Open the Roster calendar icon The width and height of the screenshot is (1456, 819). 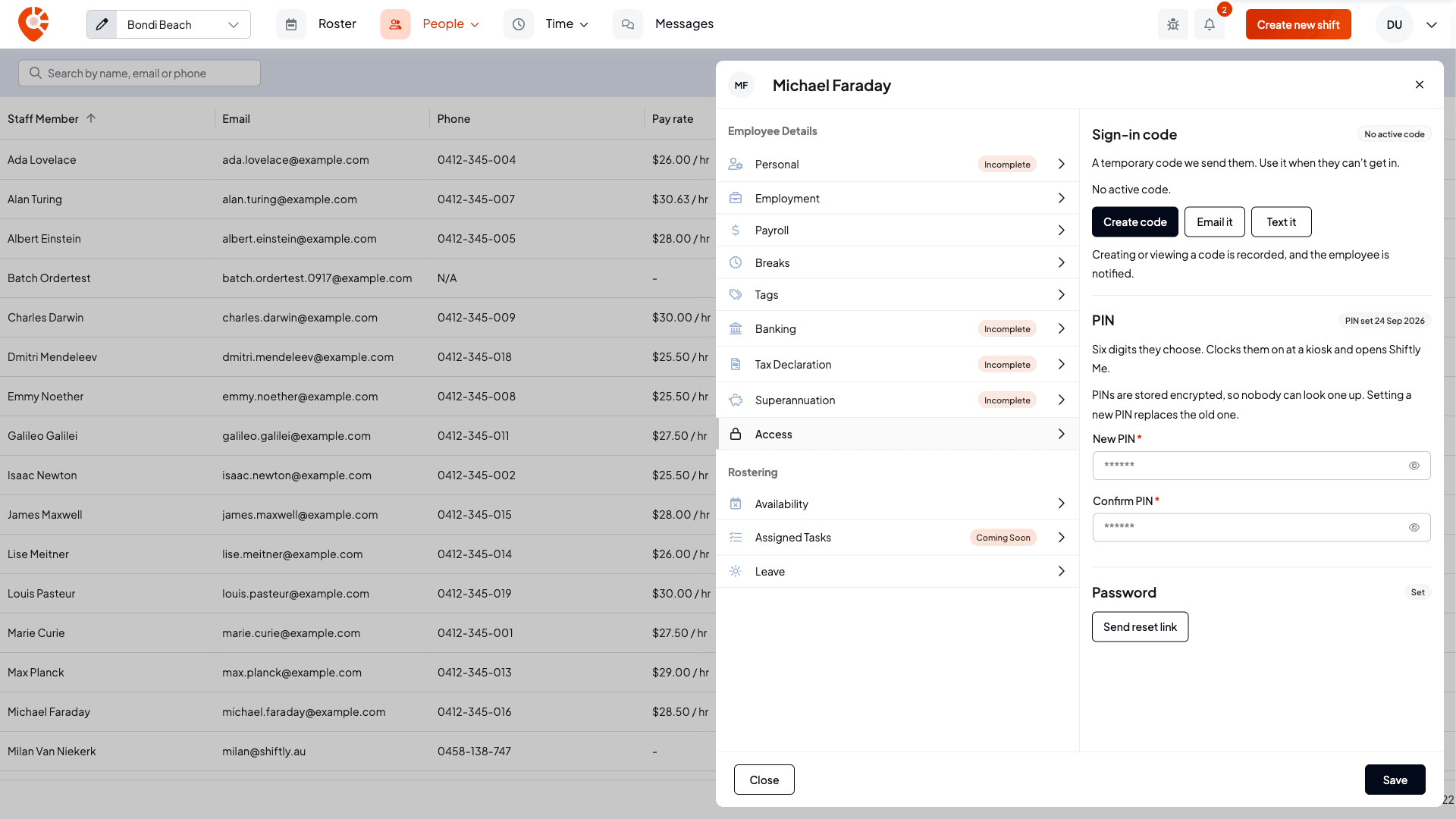coord(291,24)
